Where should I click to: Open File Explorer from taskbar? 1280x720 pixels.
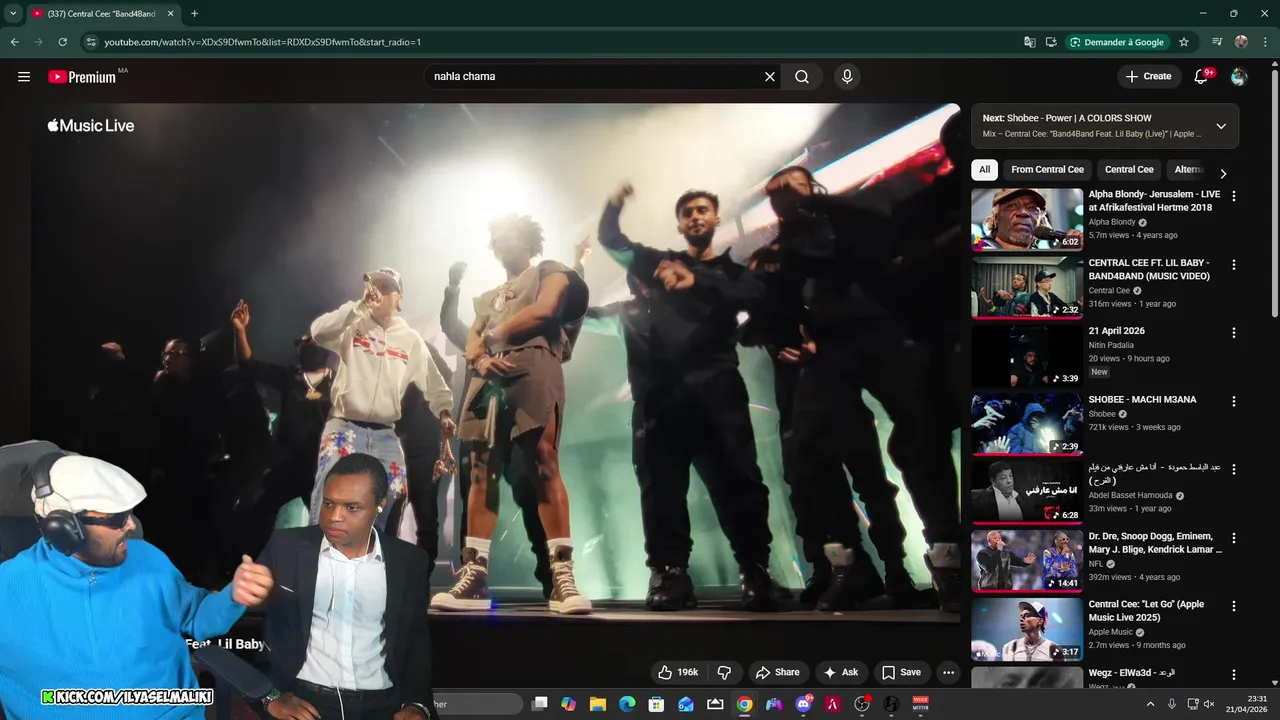[598, 704]
